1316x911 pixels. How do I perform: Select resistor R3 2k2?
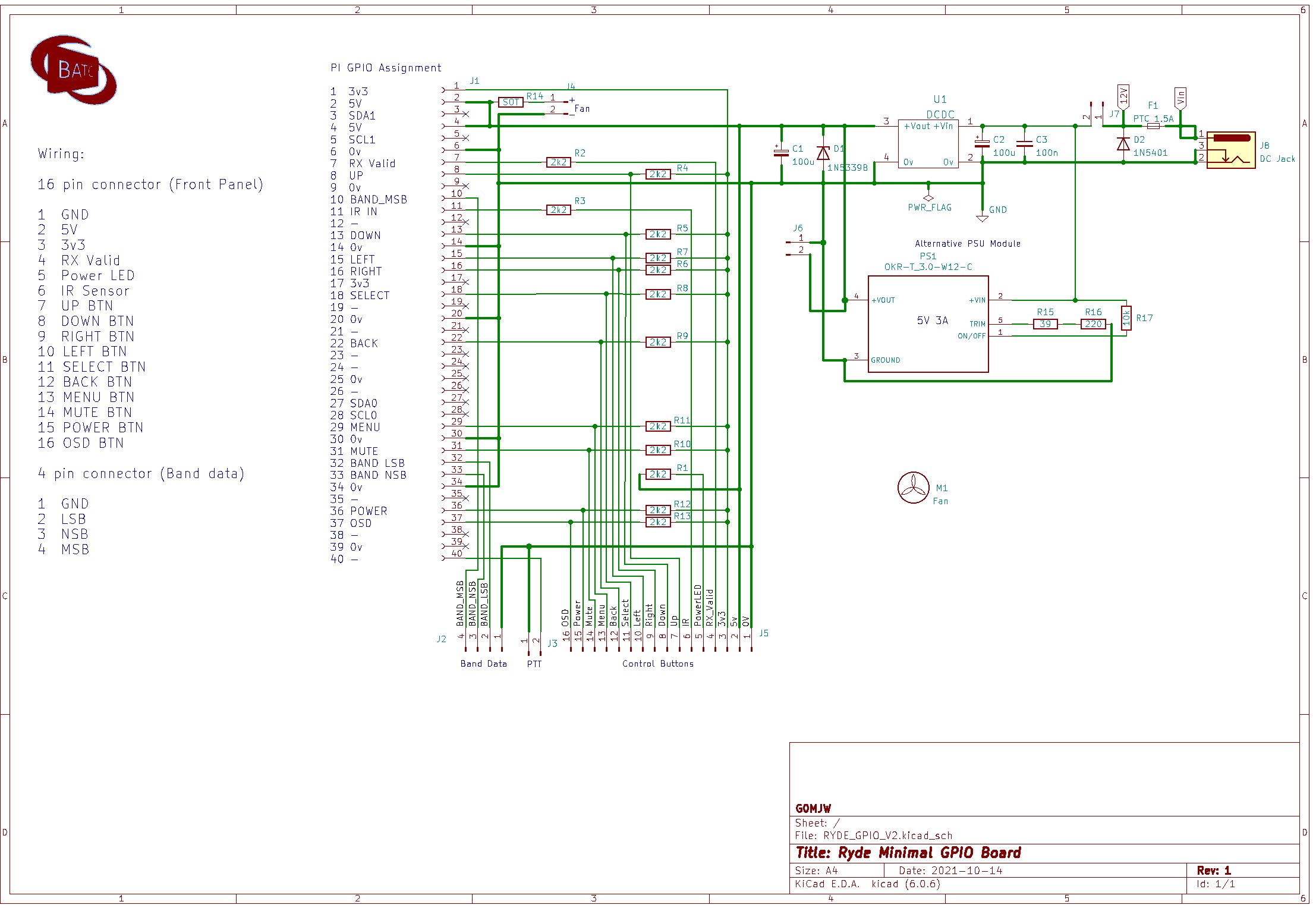pyautogui.click(x=558, y=210)
